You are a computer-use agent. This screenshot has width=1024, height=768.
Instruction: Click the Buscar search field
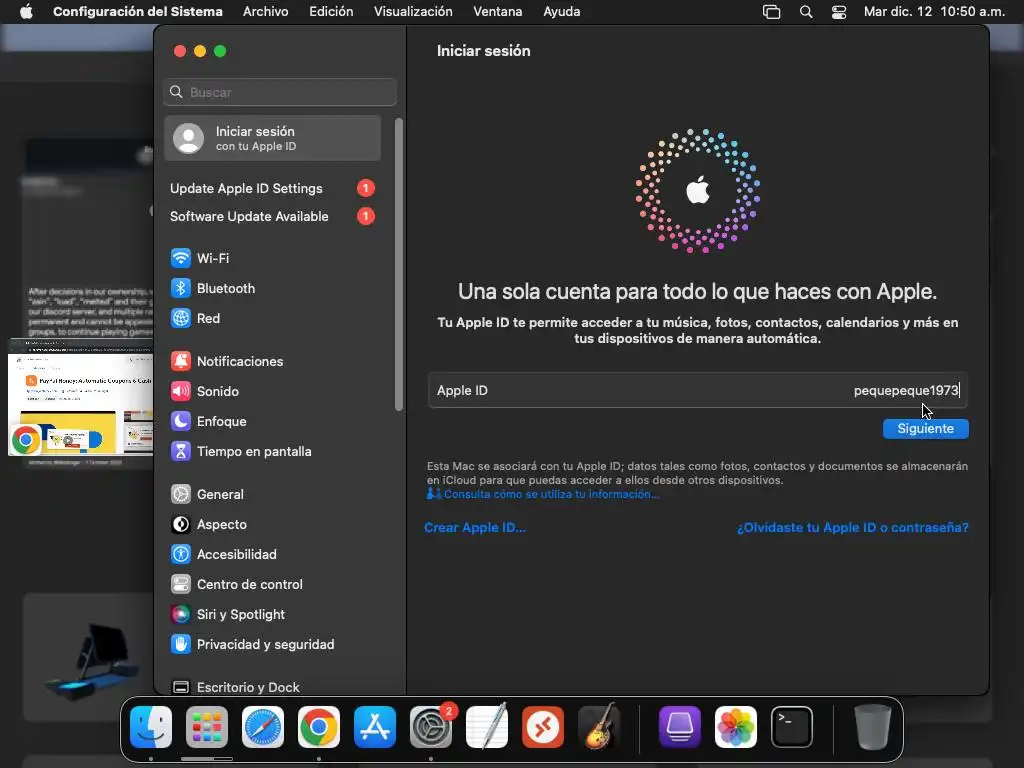[x=280, y=92]
